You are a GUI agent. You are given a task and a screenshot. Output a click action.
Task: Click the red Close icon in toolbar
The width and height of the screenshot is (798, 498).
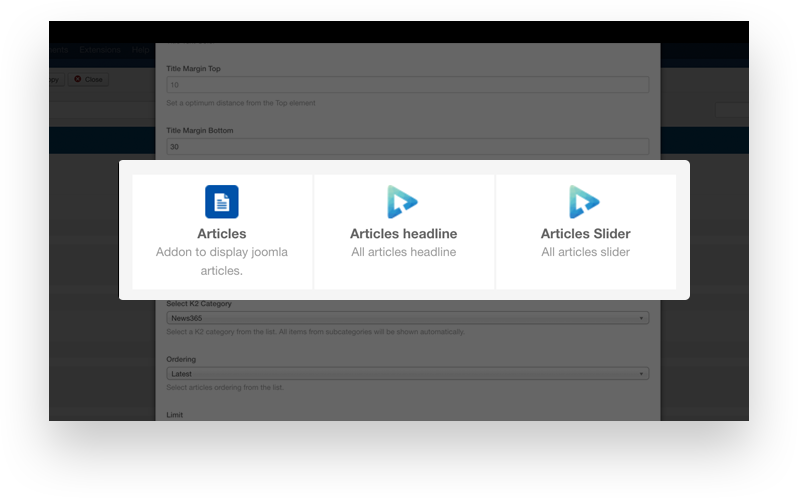tap(78, 79)
